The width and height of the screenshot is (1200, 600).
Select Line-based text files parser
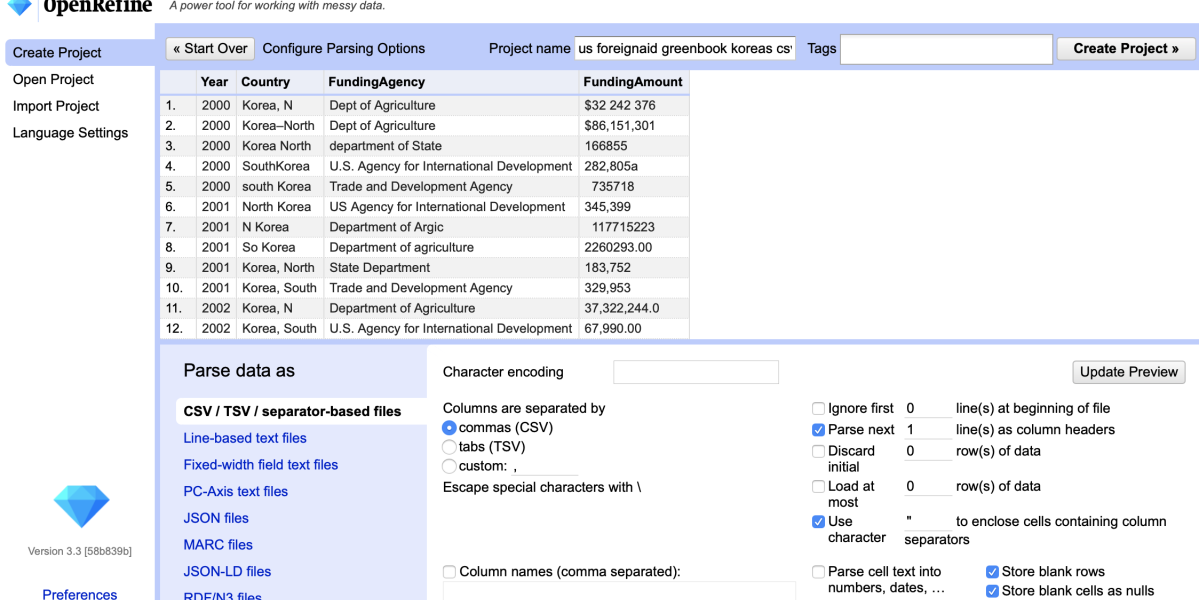pos(245,438)
